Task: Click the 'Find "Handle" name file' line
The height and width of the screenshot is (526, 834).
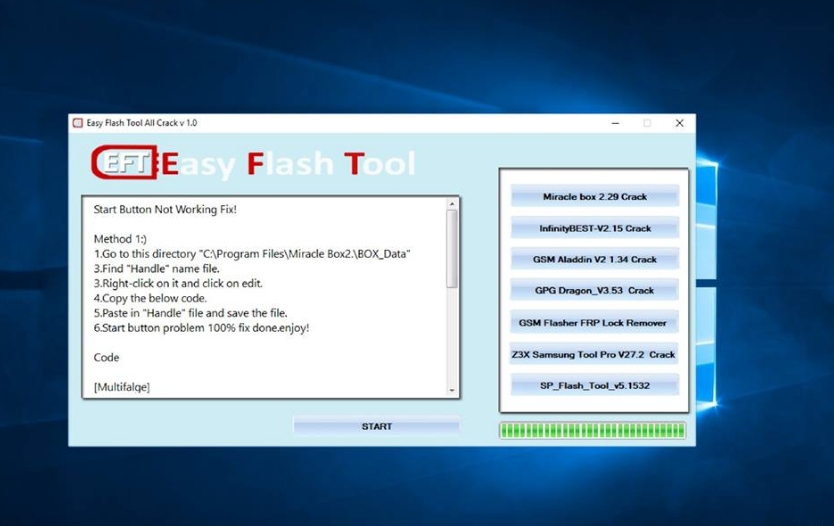Action: point(156,269)
